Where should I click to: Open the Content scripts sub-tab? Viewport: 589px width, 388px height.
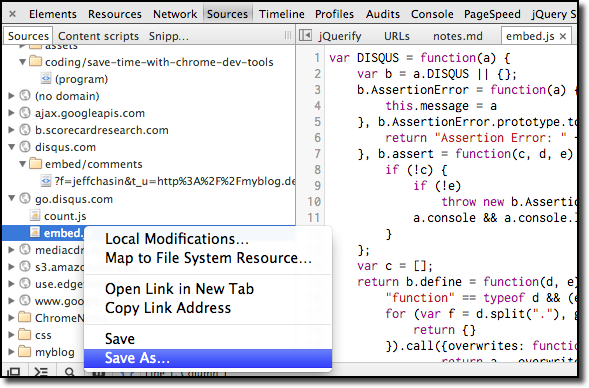pos(98,36)
